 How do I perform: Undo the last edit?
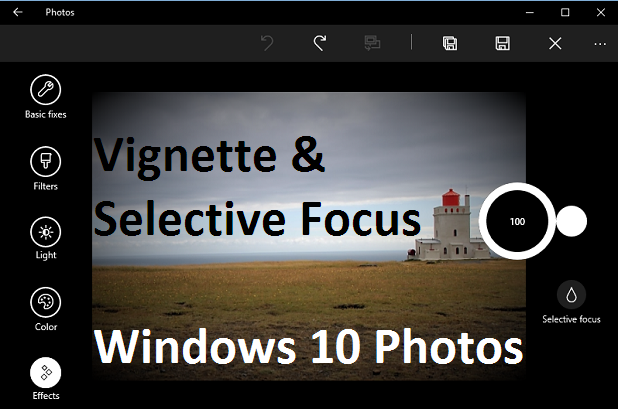pyautogui.click(x=267, y=43)
